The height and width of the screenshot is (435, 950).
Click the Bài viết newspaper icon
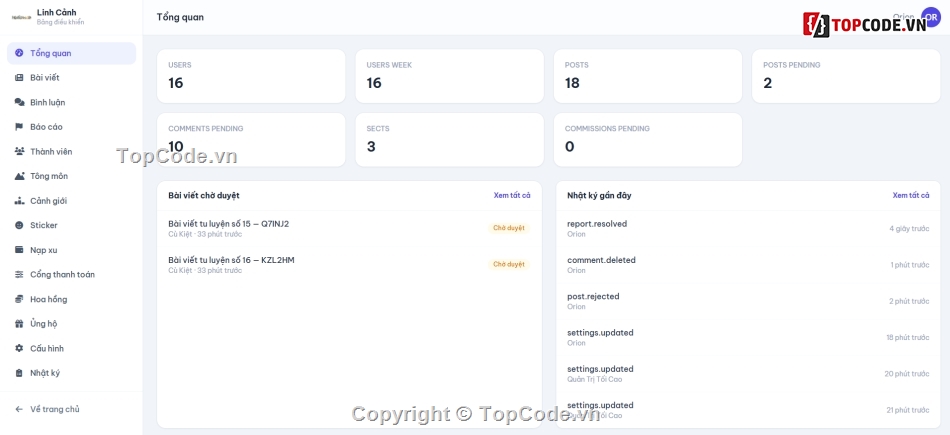(x=19, y=78)
